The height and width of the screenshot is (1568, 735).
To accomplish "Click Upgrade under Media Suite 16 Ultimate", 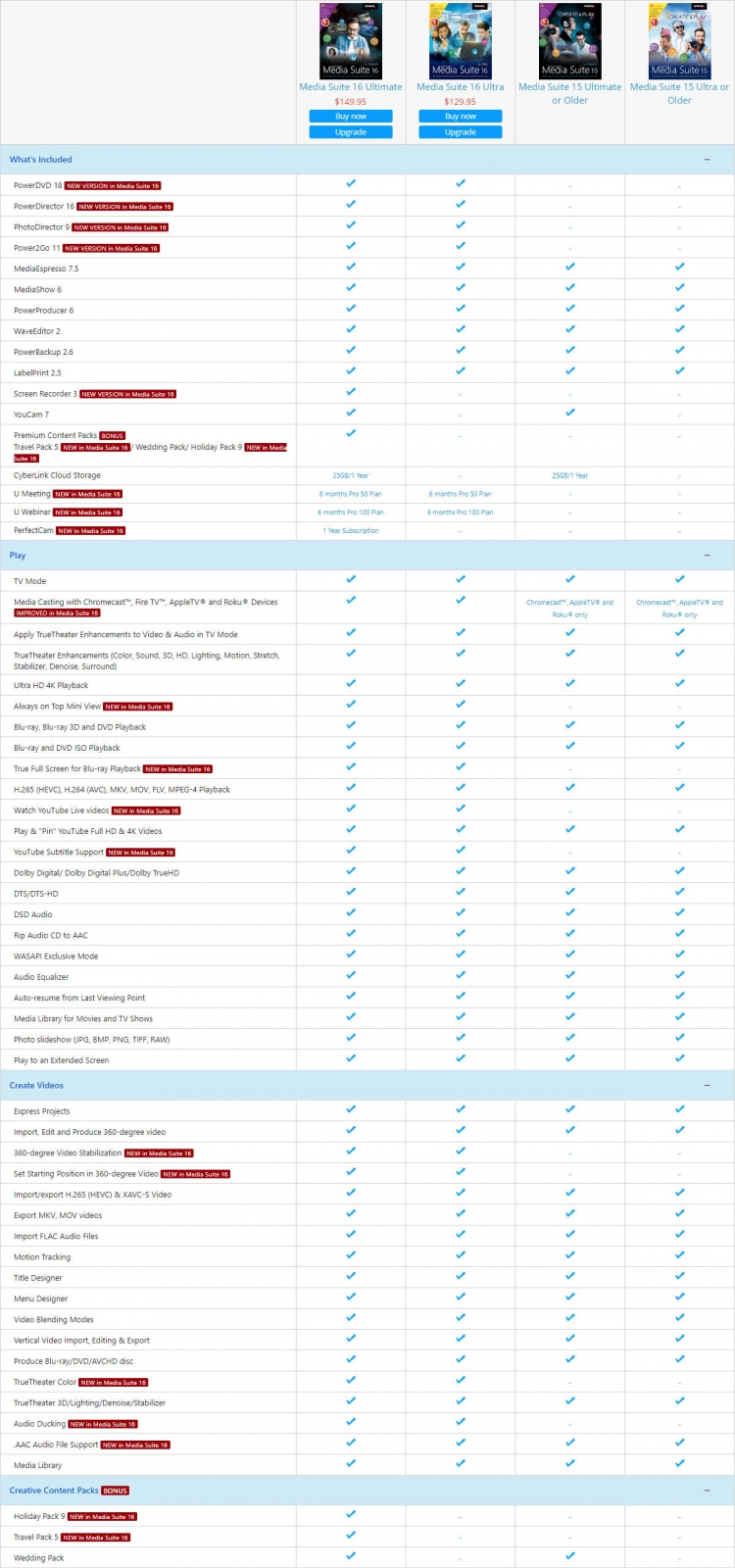I will click(x=351, y=131).
